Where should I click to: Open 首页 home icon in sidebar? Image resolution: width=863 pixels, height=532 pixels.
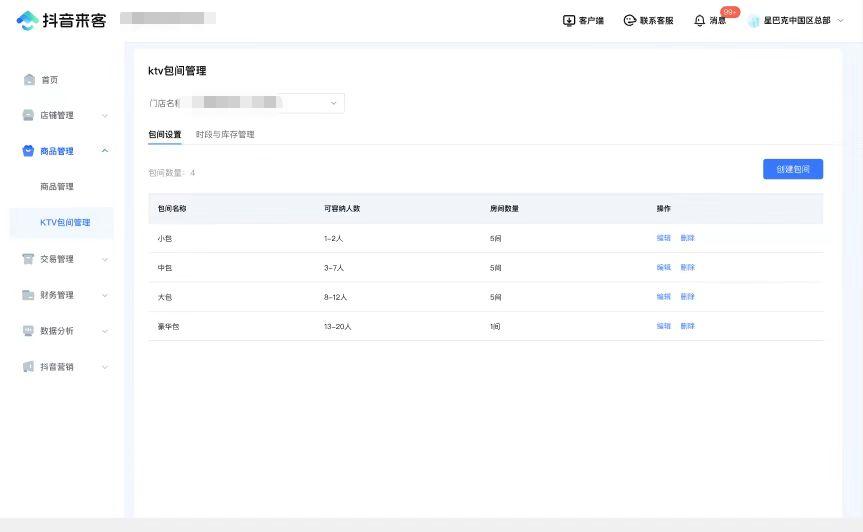click(x=29, y=80)
